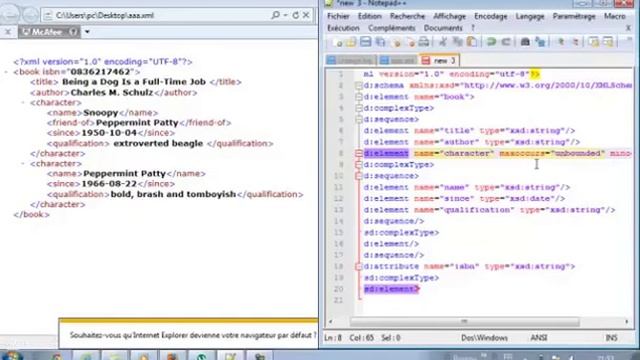Collapse fold marker on line 2 schema
Screen dimensions: 640x360
click(358, 86)
